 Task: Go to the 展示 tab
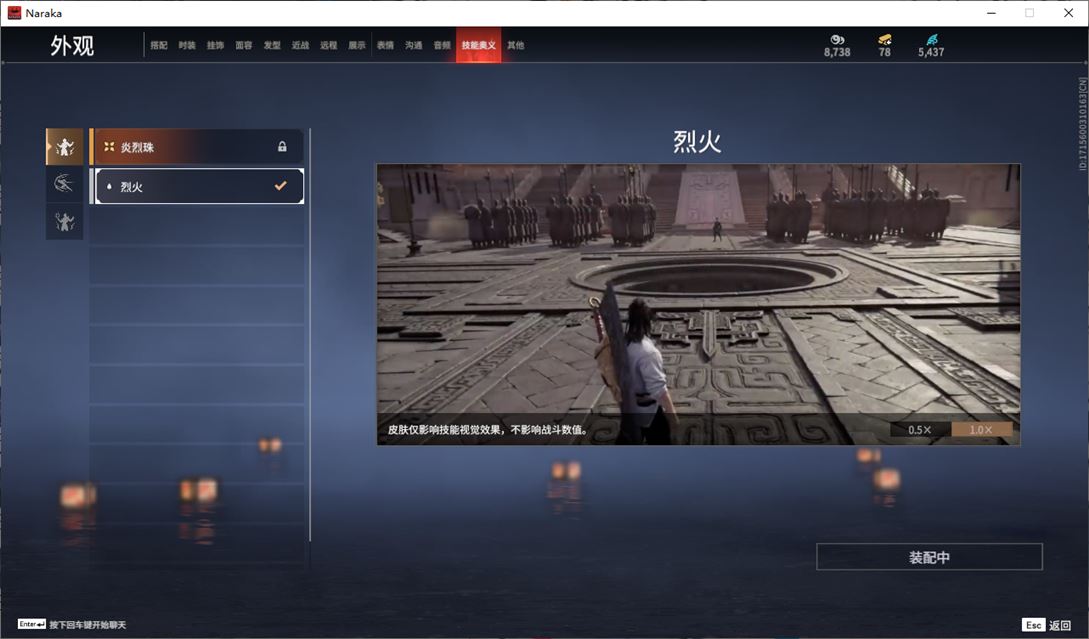pyautogui.click(x=357, y=45)
